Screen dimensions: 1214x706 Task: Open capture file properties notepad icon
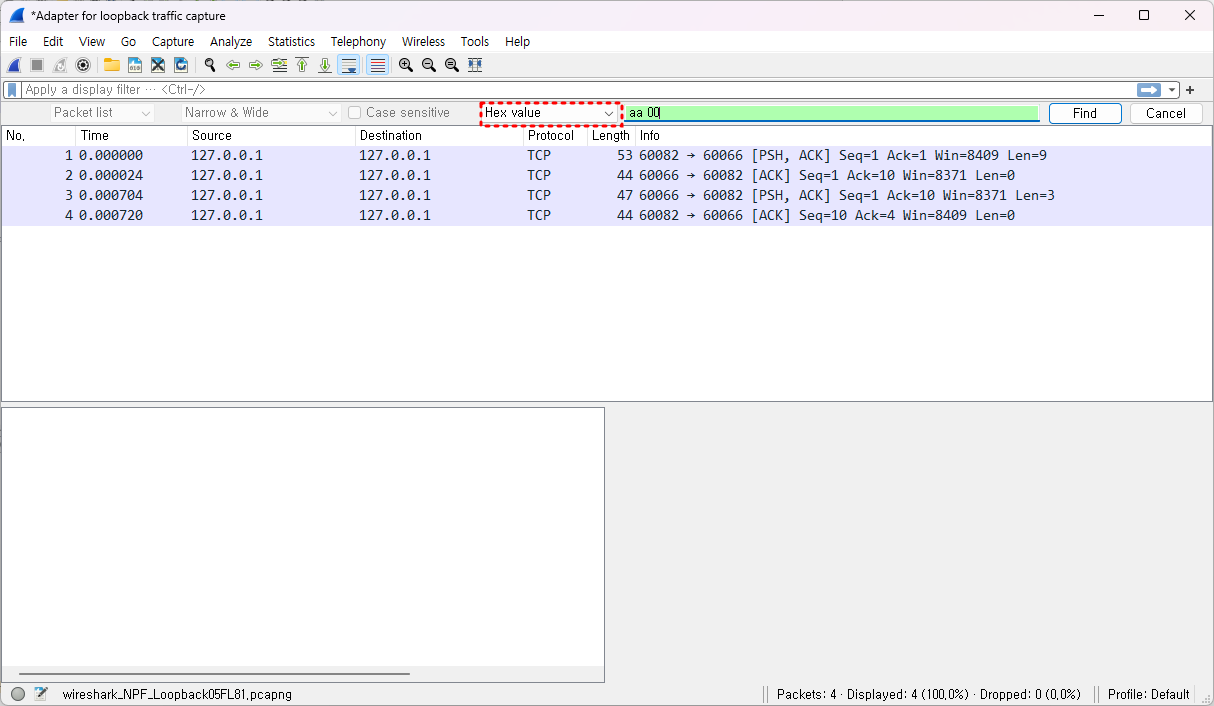41,694
